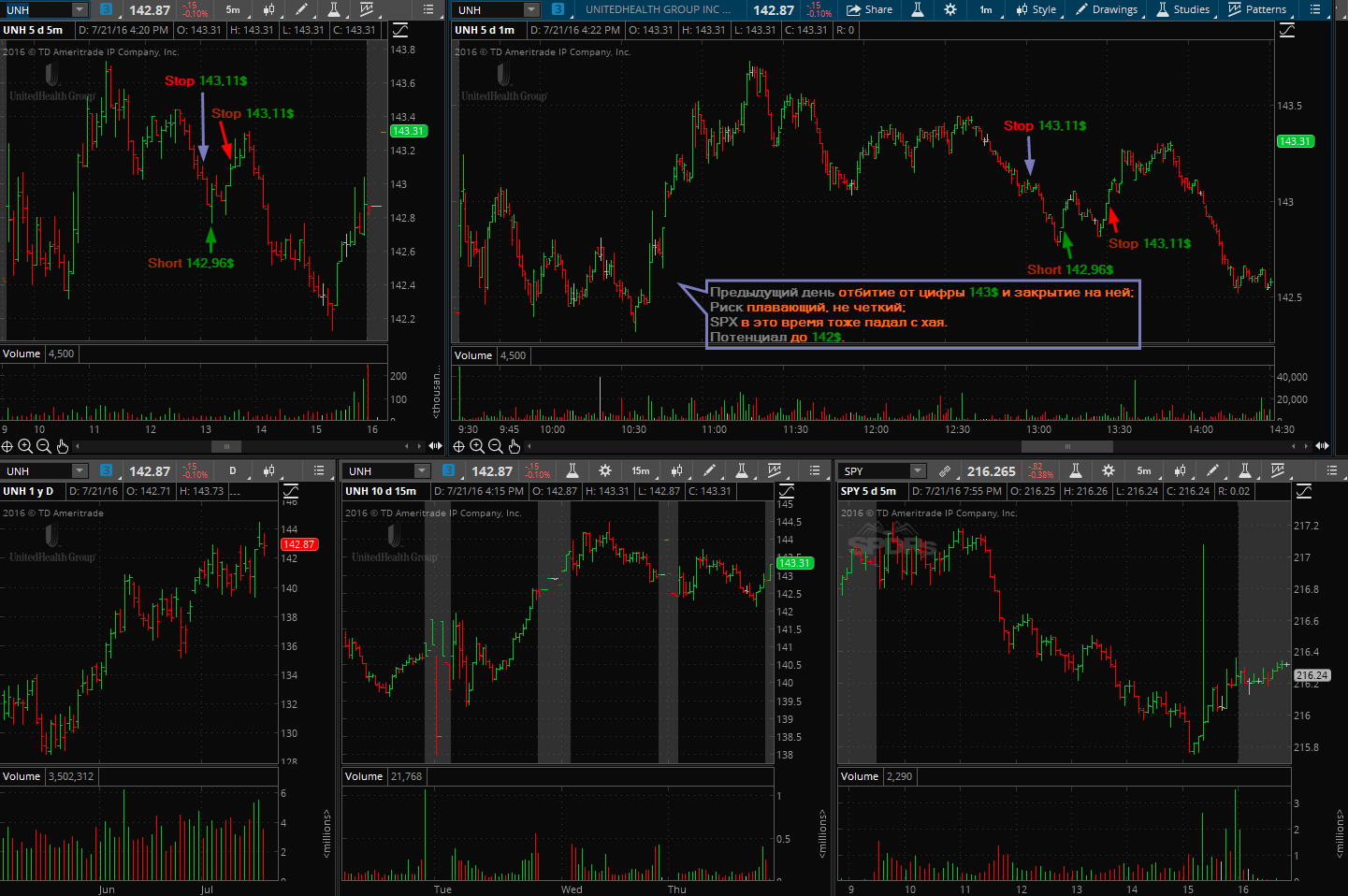Click the chain link icon in SPY chart

tap(945, 470)
